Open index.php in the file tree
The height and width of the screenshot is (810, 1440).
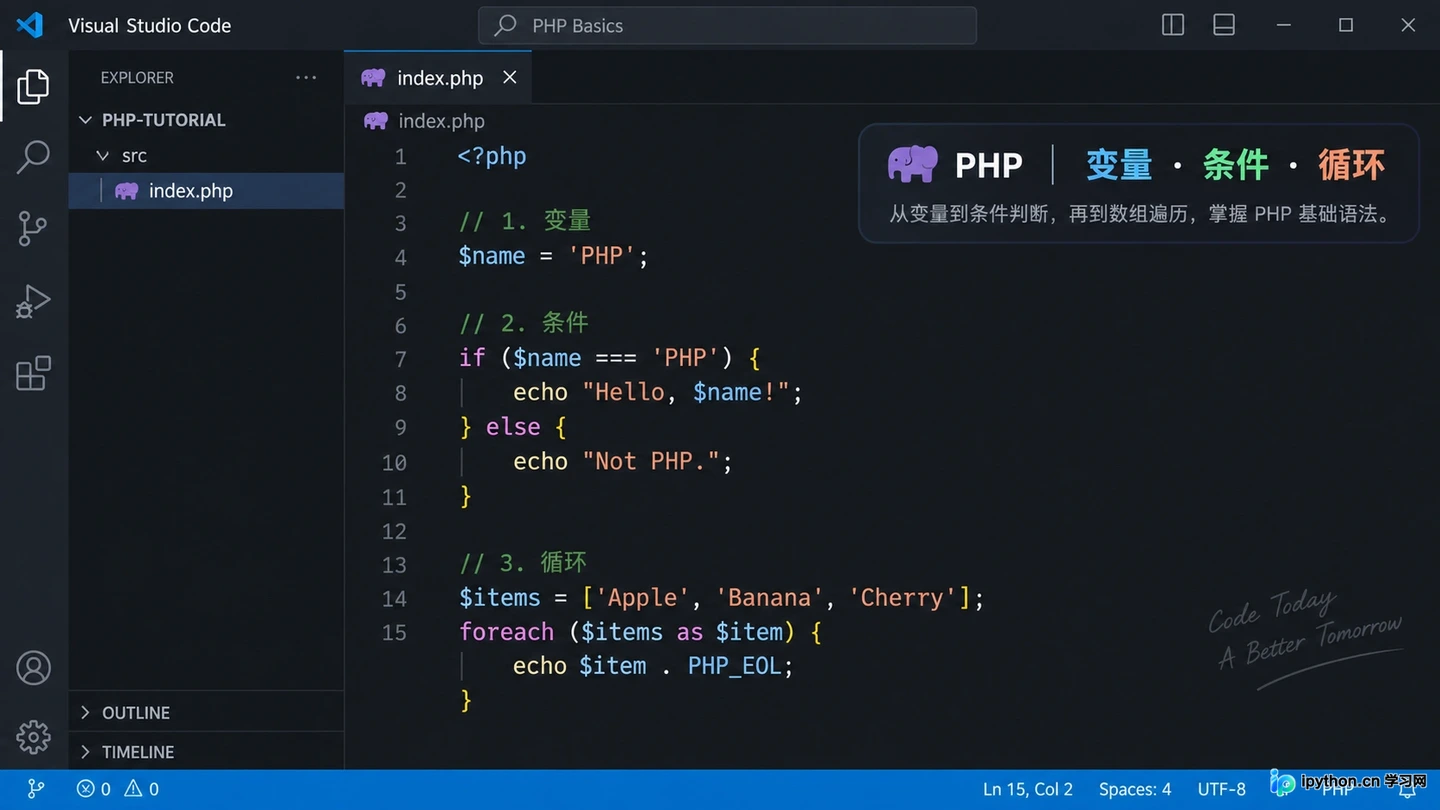tap(206, 191)
